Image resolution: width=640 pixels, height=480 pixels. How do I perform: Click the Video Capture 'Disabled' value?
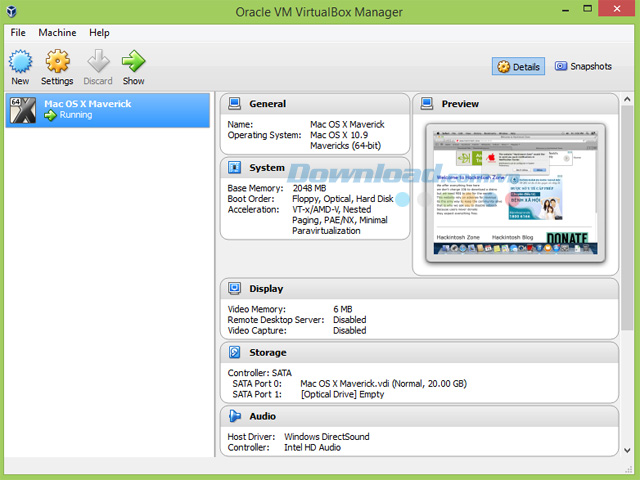(350, 330)
